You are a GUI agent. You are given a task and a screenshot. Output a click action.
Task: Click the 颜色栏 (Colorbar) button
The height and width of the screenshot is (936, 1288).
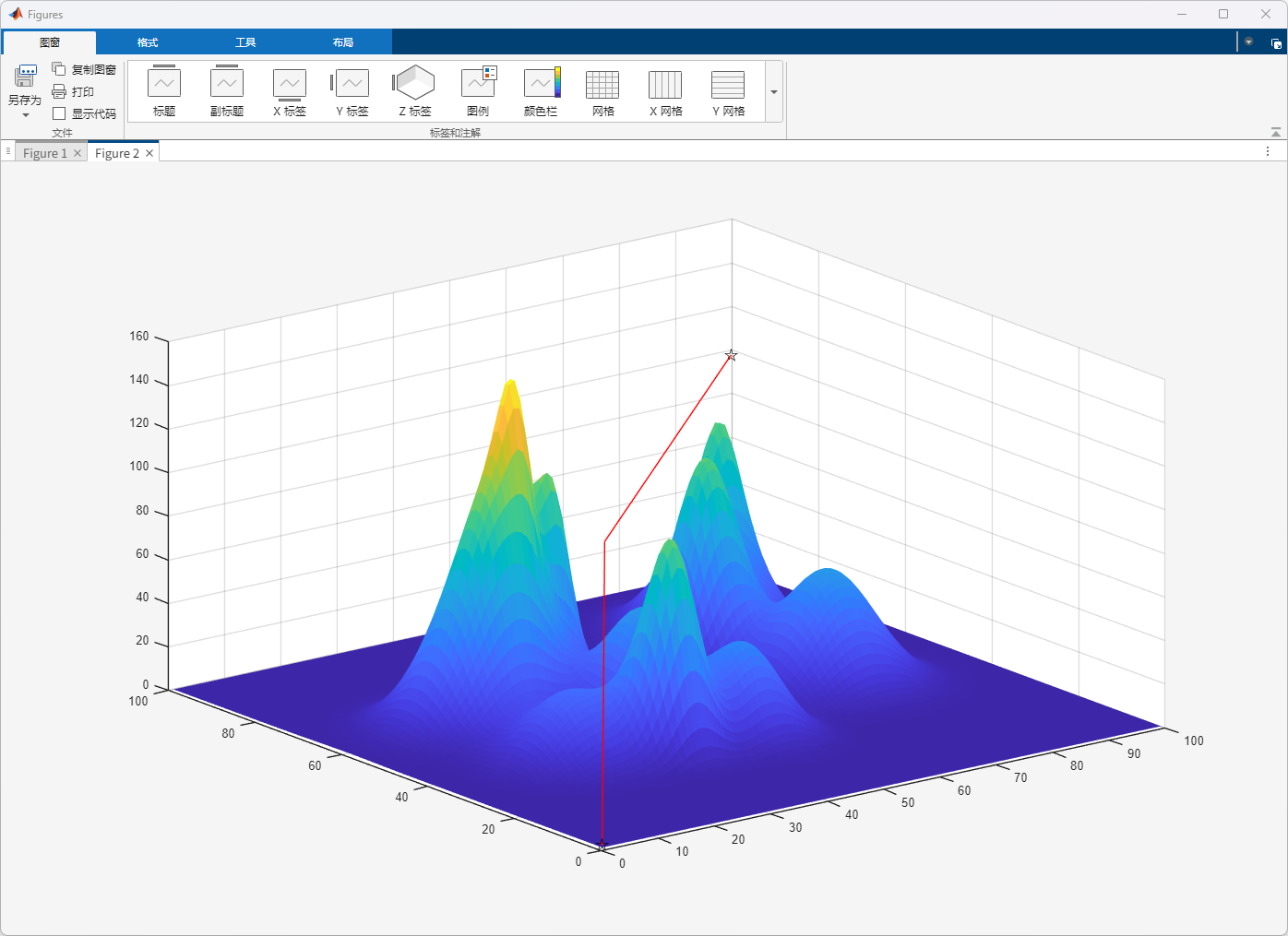(541, 83)
